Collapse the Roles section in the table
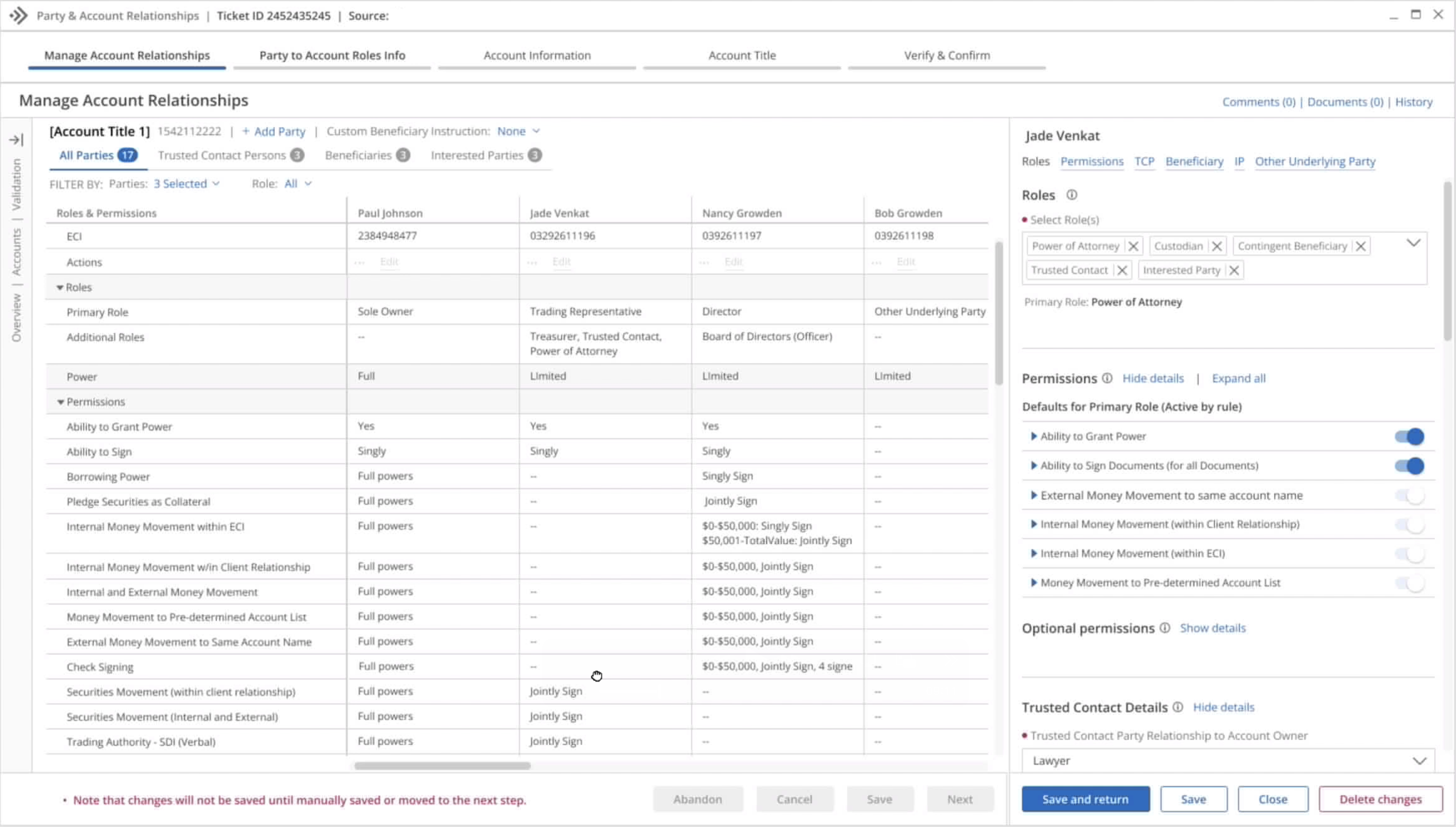The height and width of the screenshot is (827, 1456). pyautogui.click(x=61, y=287)
